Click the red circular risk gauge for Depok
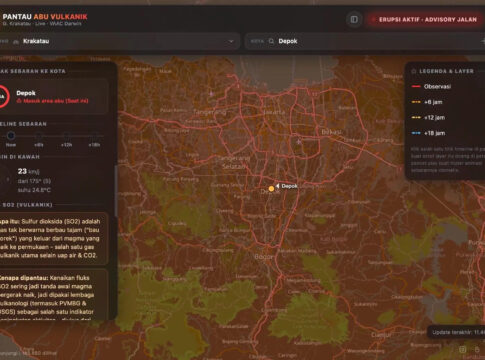 [3, 96]
